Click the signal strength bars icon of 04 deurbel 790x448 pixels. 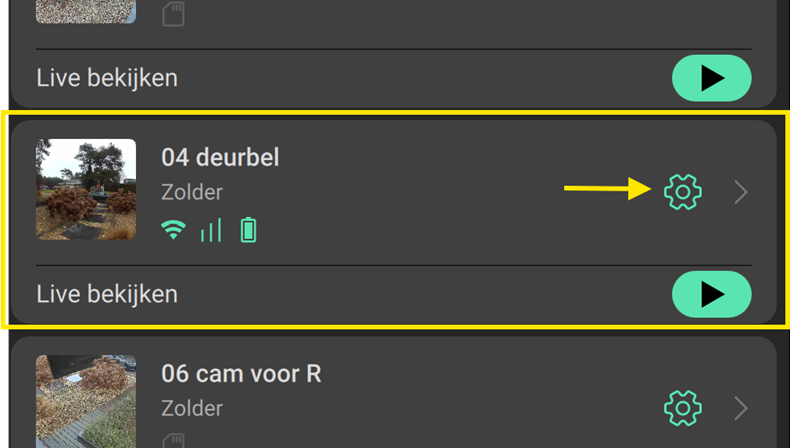(211, 231)
